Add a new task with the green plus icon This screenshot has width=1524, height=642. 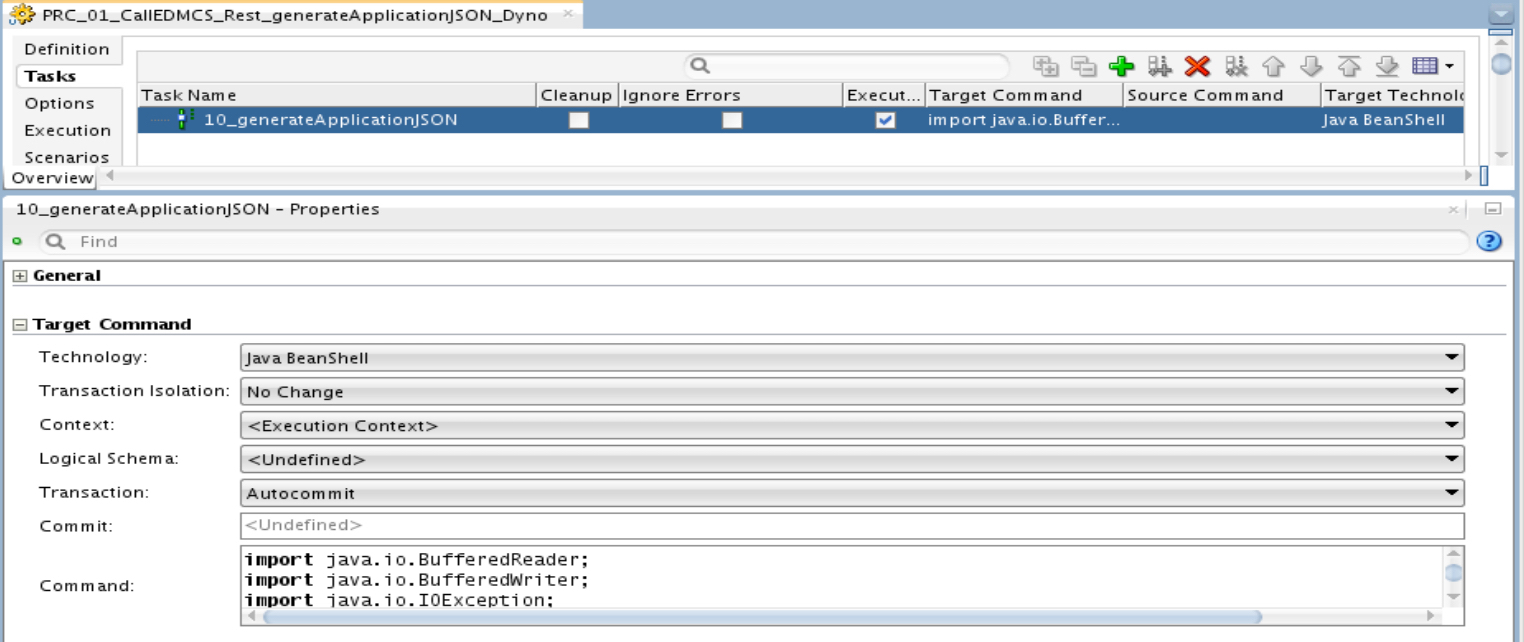(1121, 64)
